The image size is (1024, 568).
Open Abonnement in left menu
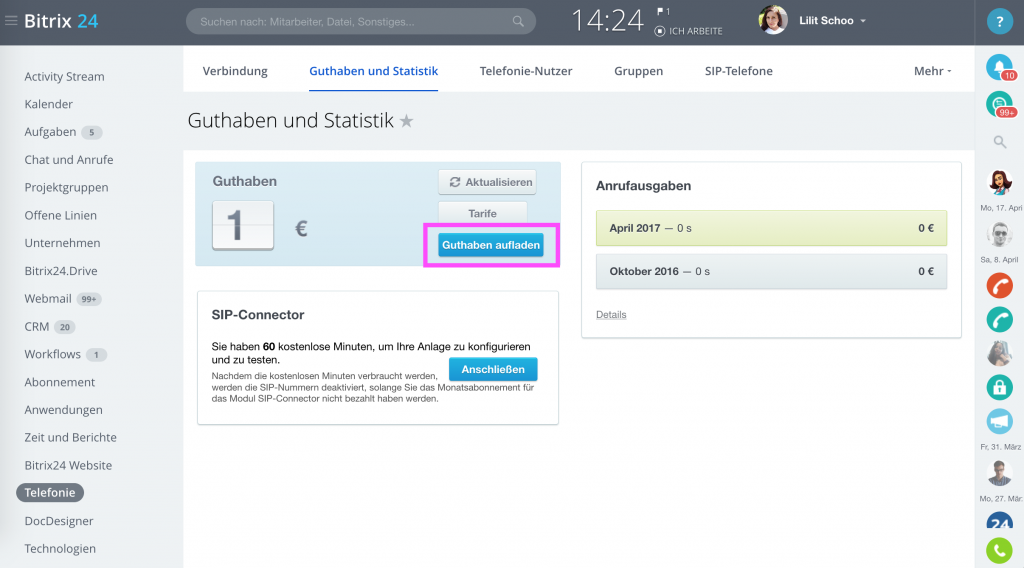click(x=59, y=382)
